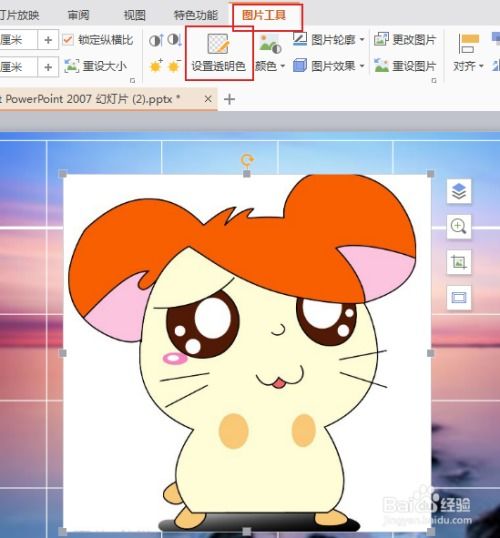The image size is (500, 538).
Task: Open the 图片工具 ribbon tab
Action: pyautogui.click(x=264, y=15)
